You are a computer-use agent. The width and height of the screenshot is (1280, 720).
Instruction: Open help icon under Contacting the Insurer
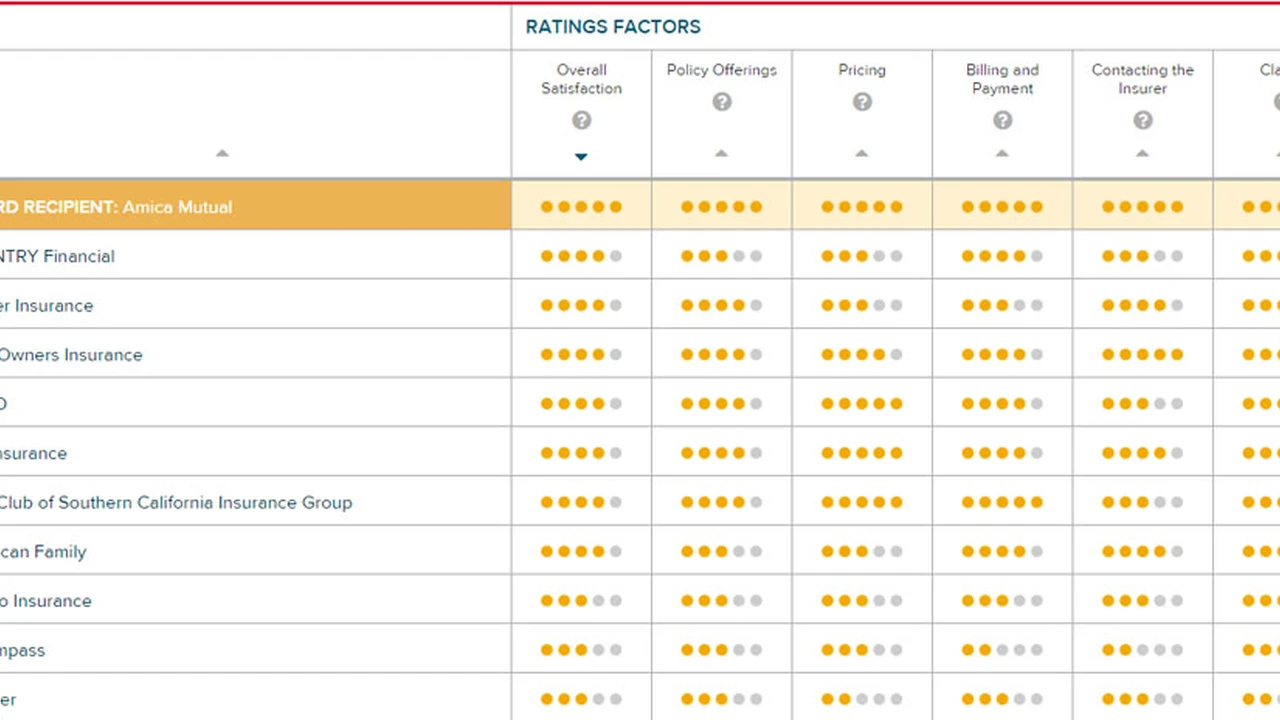pos(1142,120)
